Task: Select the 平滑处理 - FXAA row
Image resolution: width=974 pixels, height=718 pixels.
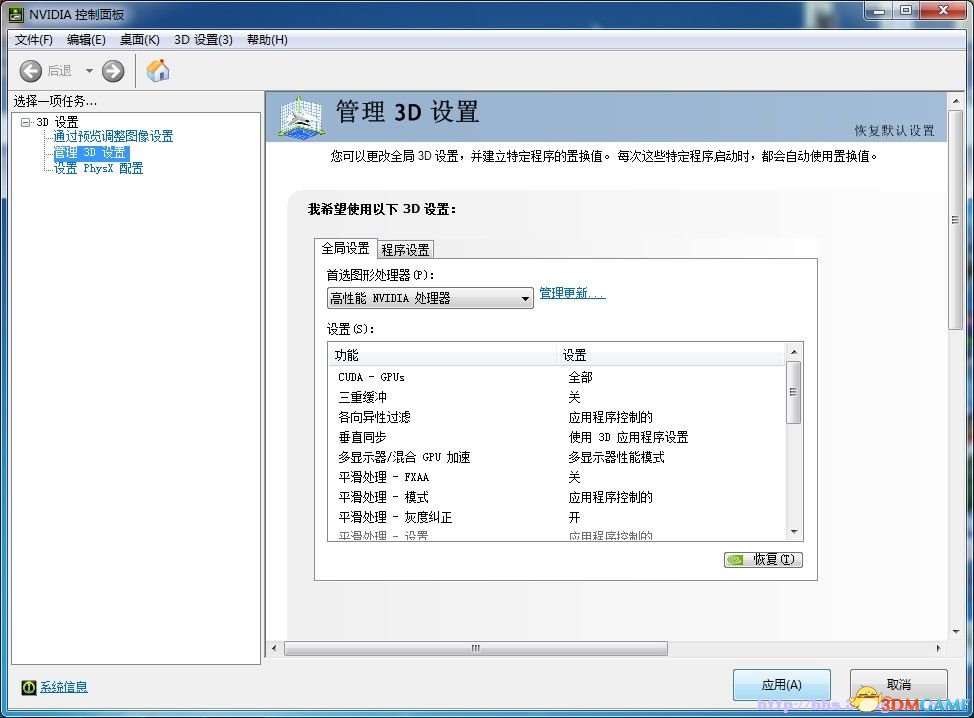Action: point(559,477)
